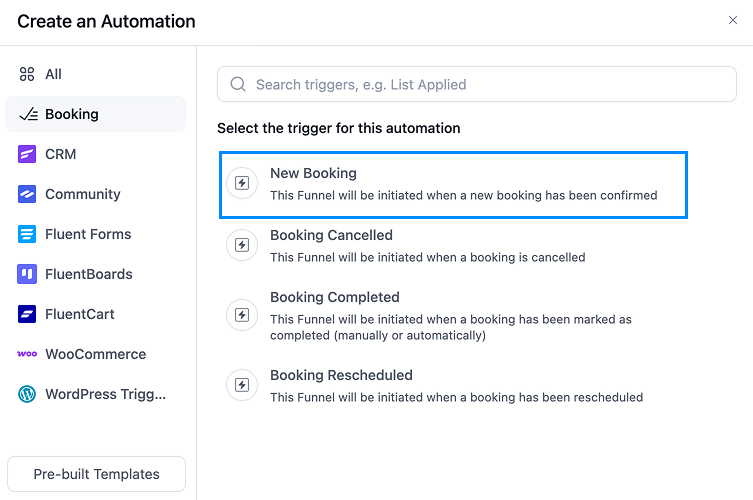Choose the Booking Completed trigger title
Image resolution: width=753 pixels, height=500 pixels.
point(335,297)
